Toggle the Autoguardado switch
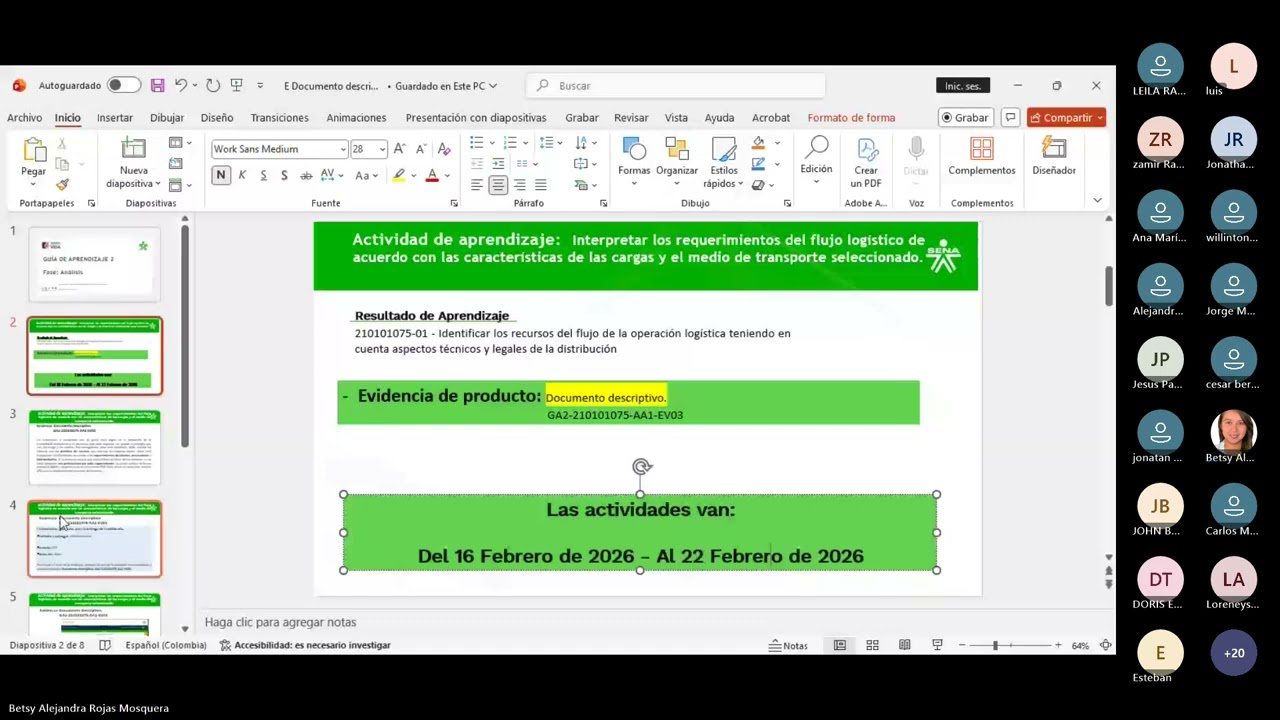 pos(124,86)
